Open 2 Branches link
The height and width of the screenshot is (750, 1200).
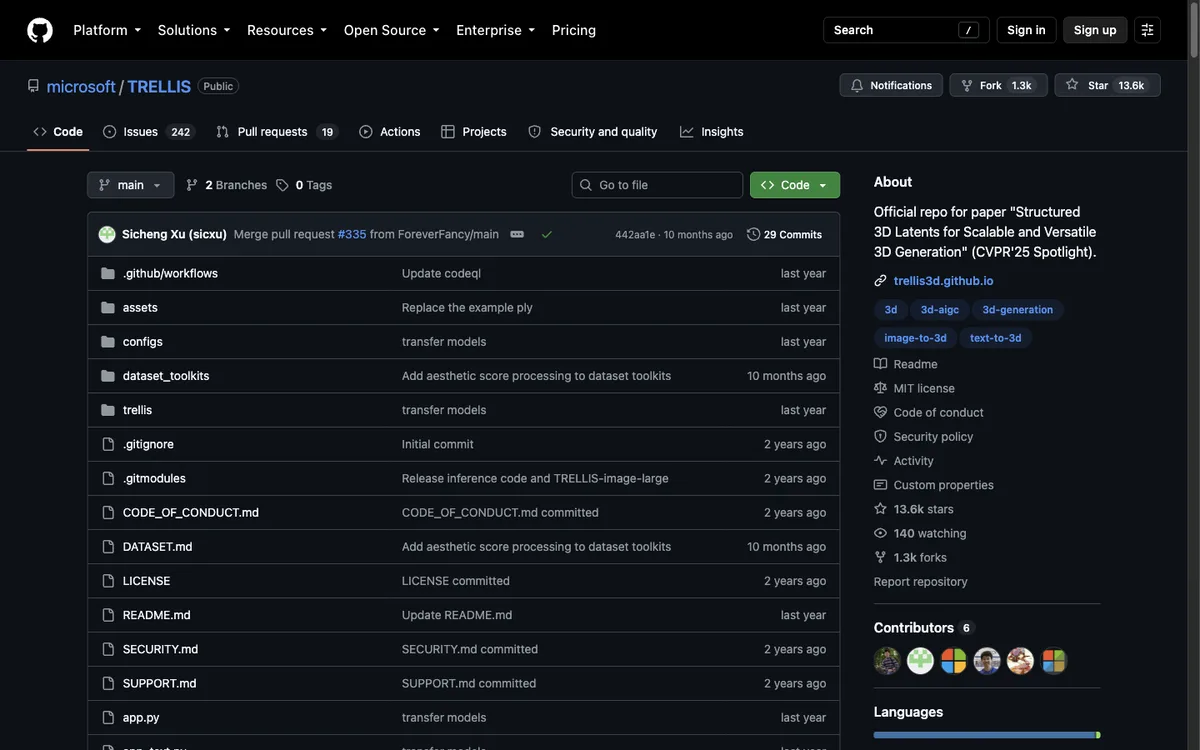pyautogui.click(x=227, y=185)
